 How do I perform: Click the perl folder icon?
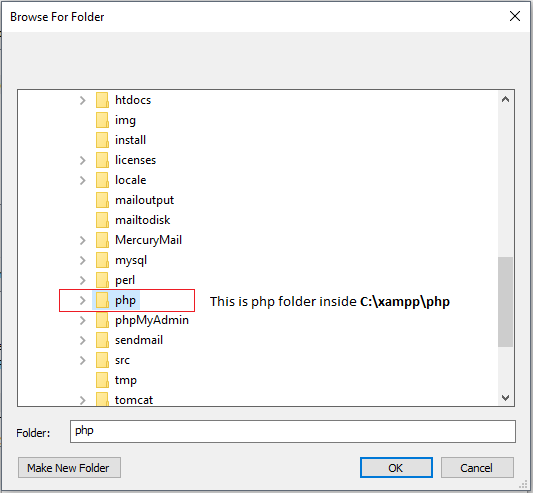pos(102,280)
